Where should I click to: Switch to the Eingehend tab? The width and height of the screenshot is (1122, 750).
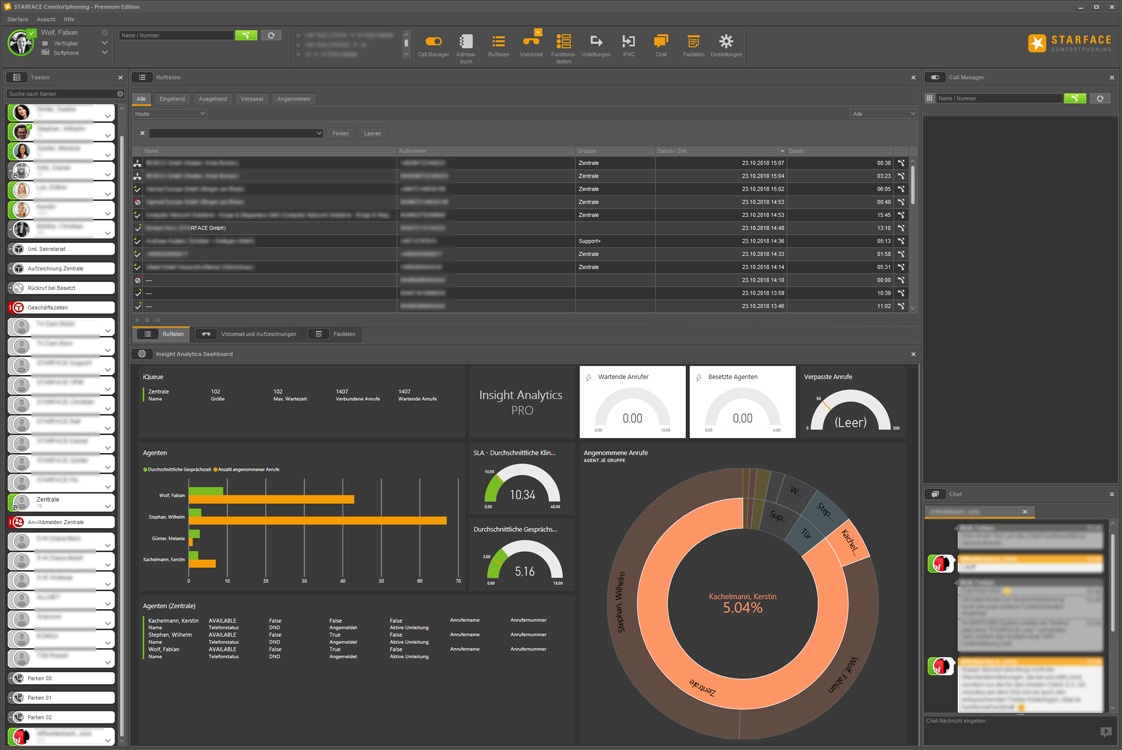point(172,99)
